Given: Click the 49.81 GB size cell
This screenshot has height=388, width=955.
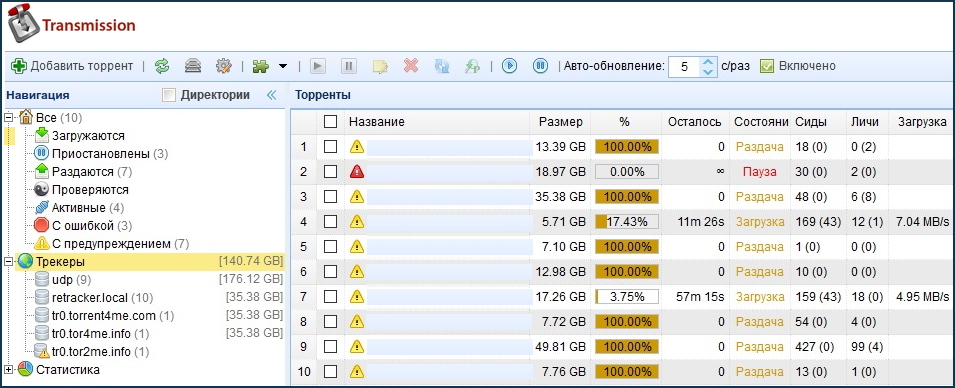Looking at the screenshot, I should pos(559,347).
